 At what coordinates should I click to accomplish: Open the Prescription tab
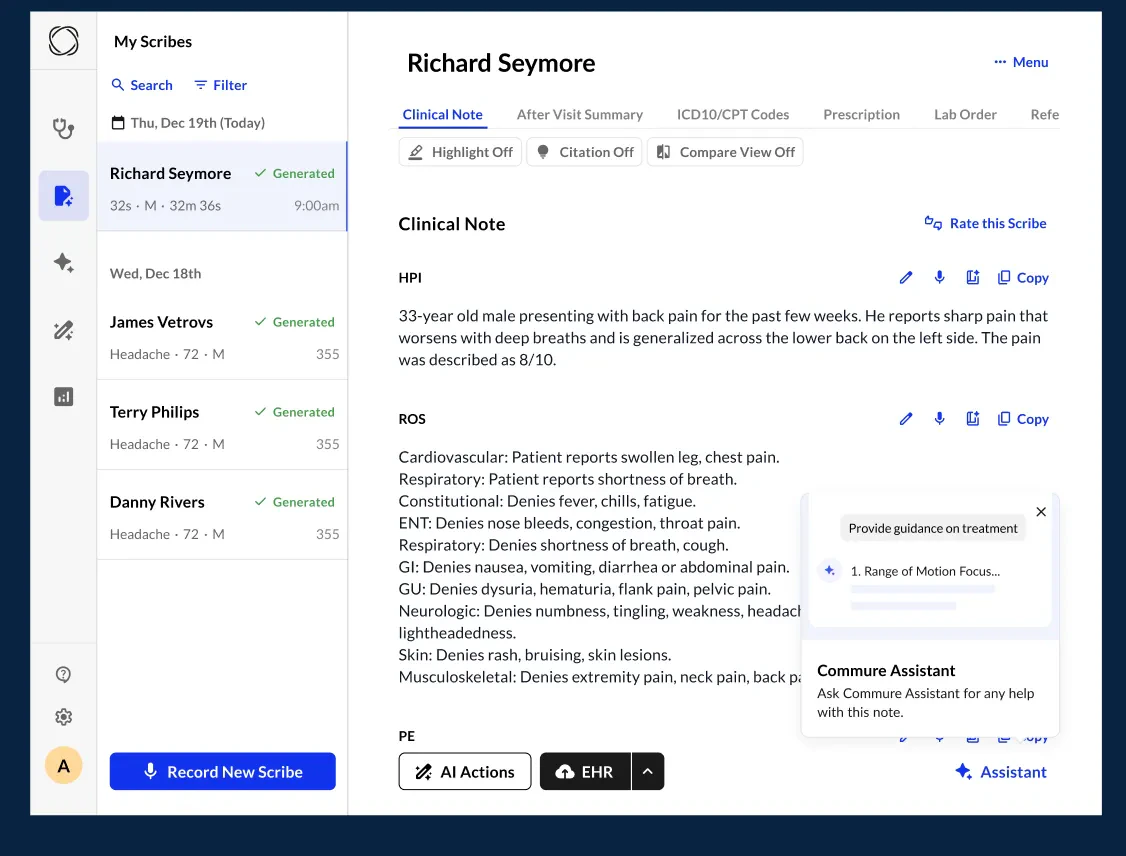(861, 114)
